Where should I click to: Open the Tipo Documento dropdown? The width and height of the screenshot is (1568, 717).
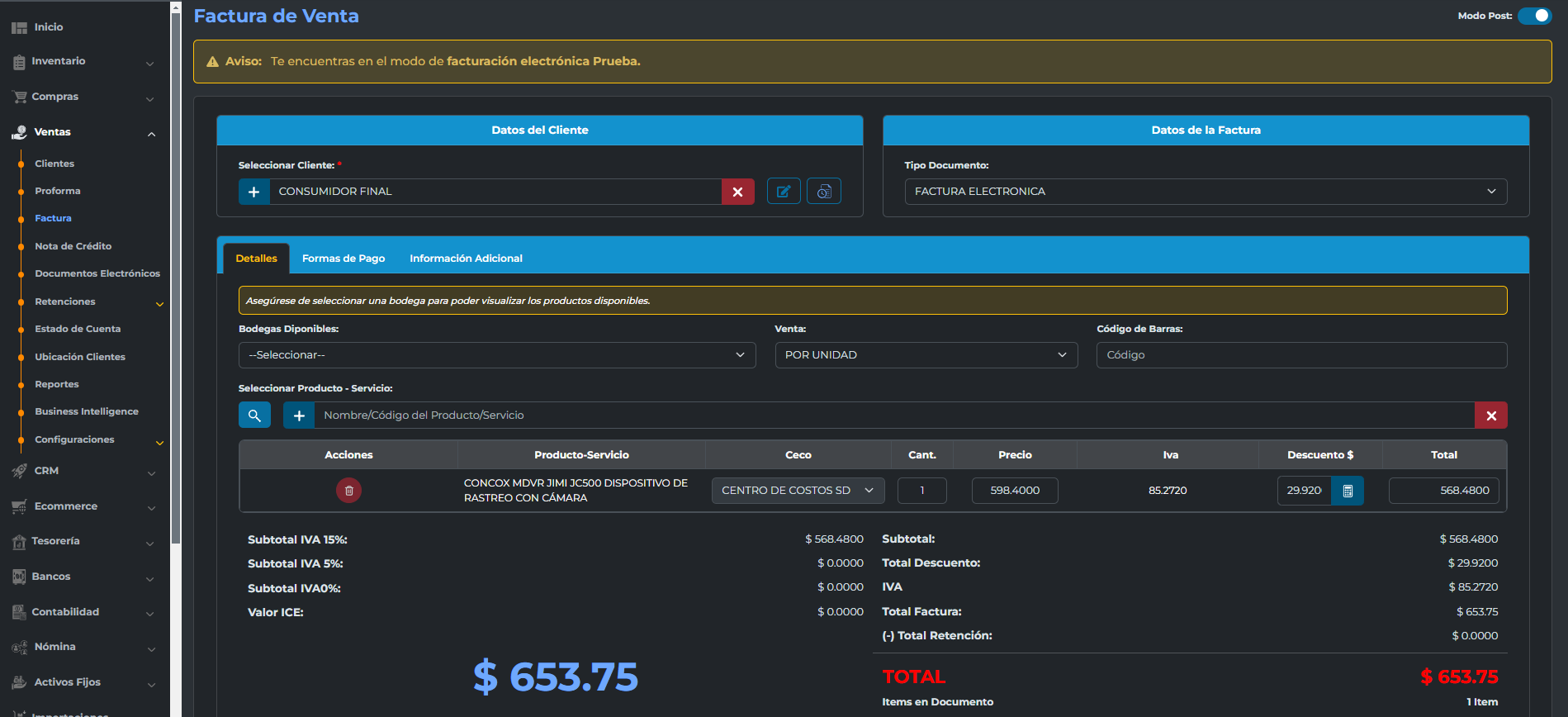tap(1205, 192)
